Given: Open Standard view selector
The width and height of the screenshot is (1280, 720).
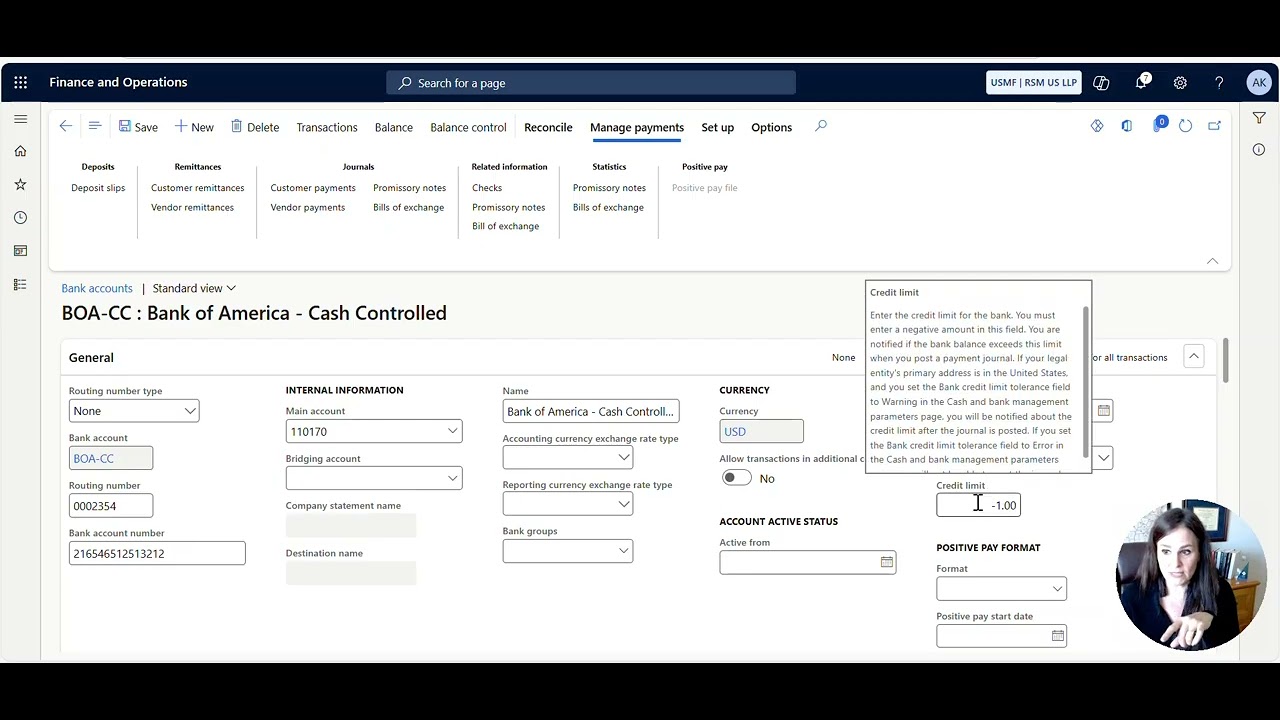Looking at the screenshot, I should point(194,288).
